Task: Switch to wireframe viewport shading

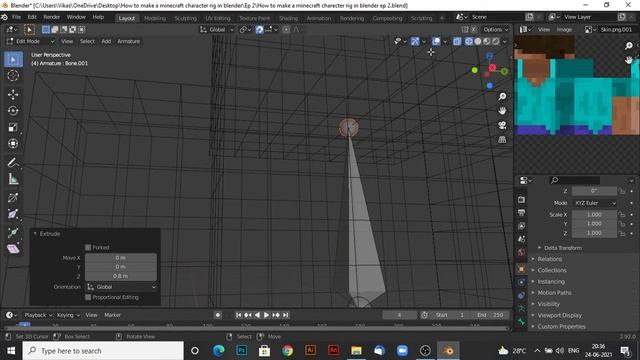Action: click(469, 41)
